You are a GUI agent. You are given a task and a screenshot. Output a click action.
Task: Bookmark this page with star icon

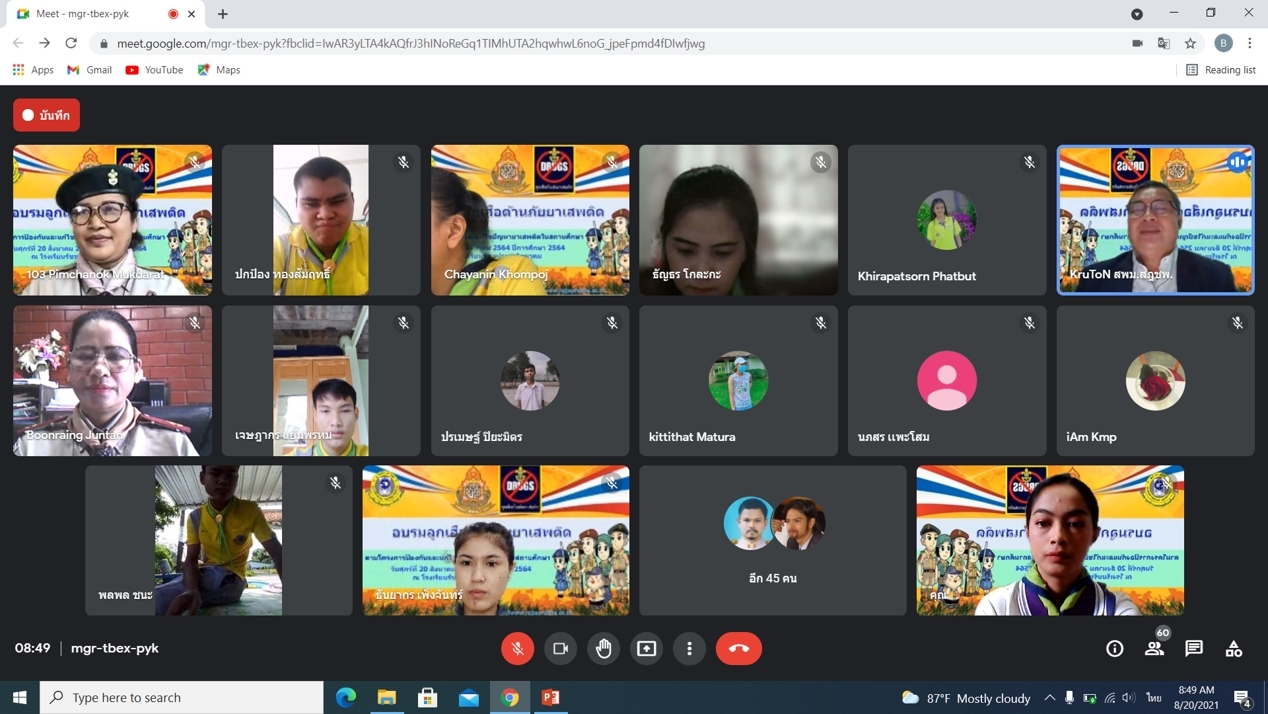(1190, 43)
